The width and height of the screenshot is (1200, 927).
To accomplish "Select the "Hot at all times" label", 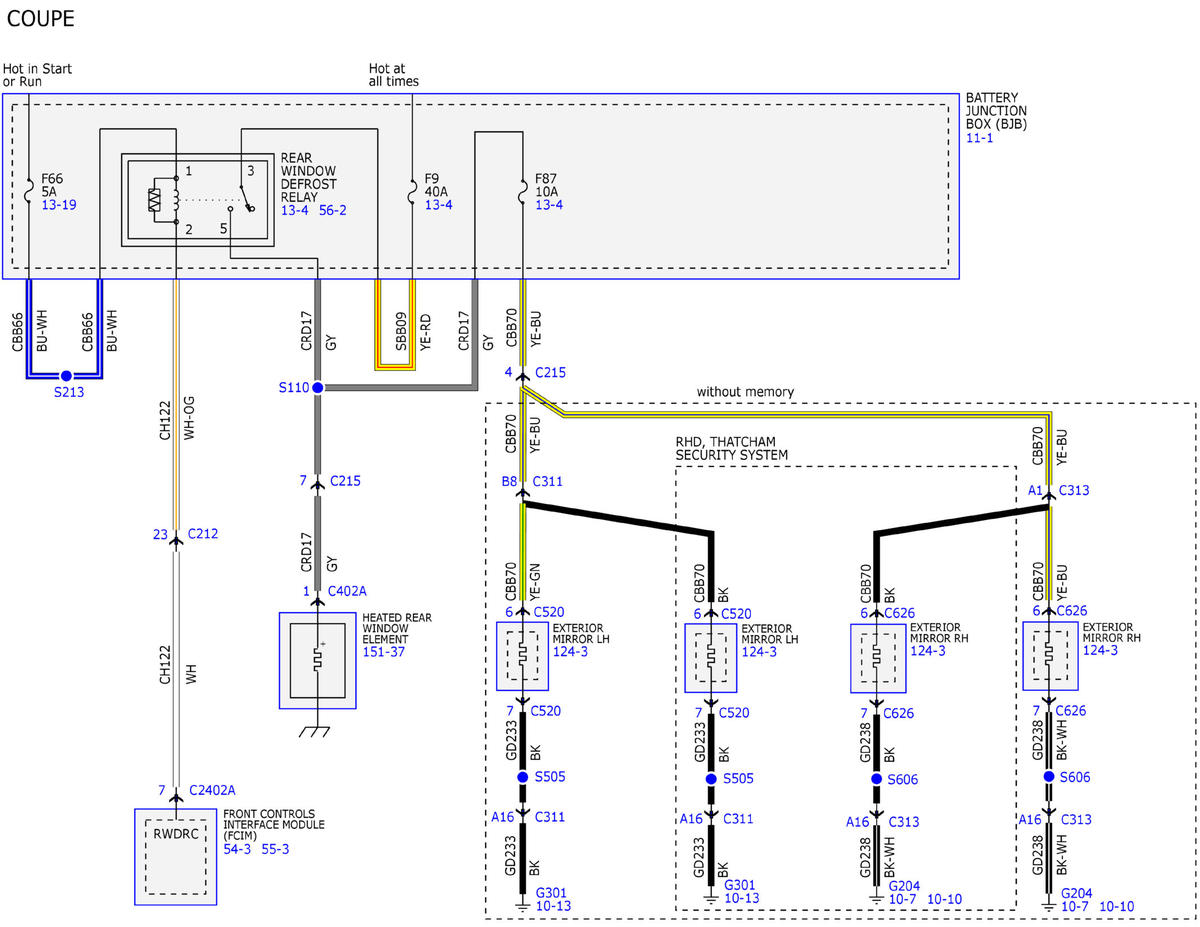I will click(394, 74).
